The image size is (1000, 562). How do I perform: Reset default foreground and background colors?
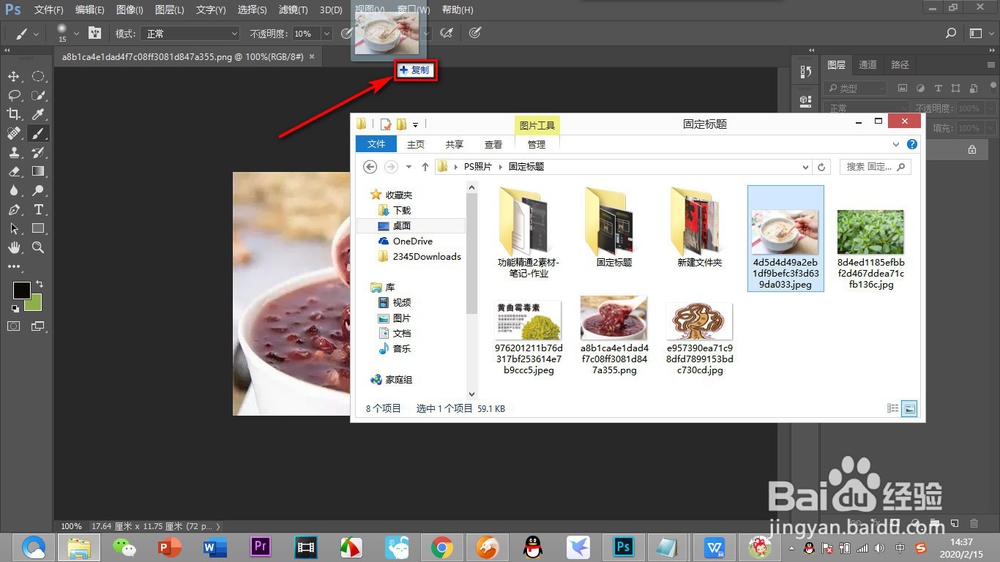coord(15,309)
